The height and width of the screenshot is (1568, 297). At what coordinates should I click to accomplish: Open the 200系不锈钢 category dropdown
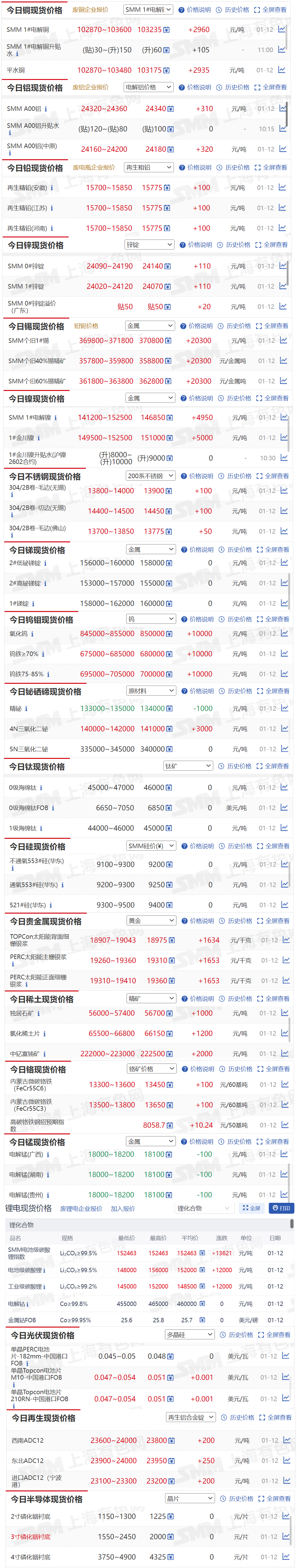(x=151, y=476)
